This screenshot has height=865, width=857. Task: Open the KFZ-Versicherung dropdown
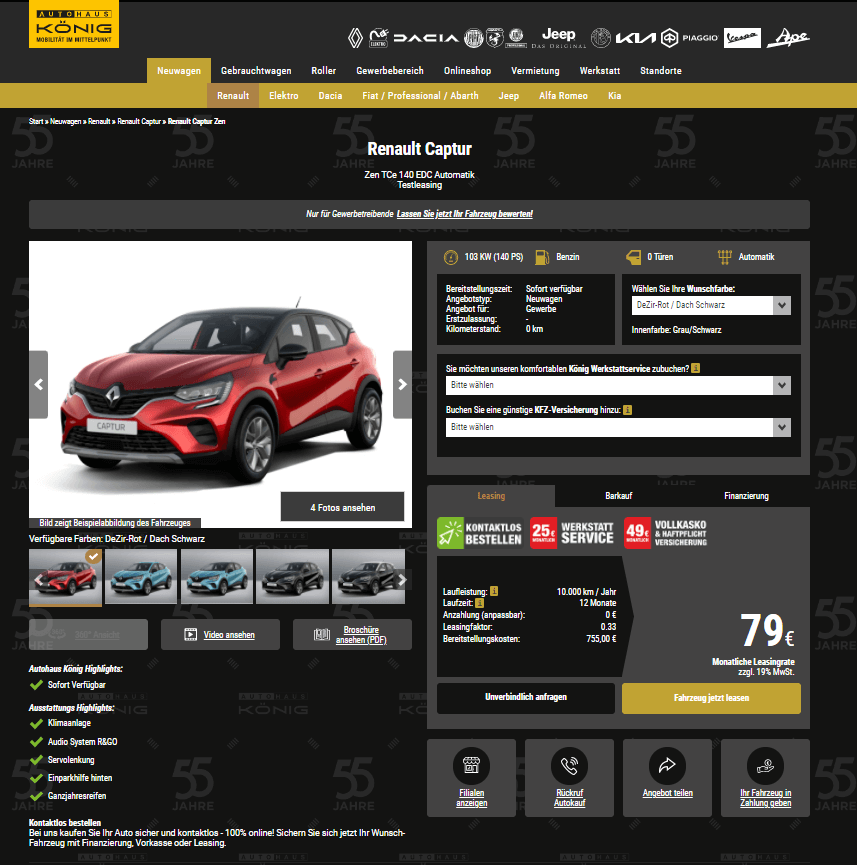618,427
